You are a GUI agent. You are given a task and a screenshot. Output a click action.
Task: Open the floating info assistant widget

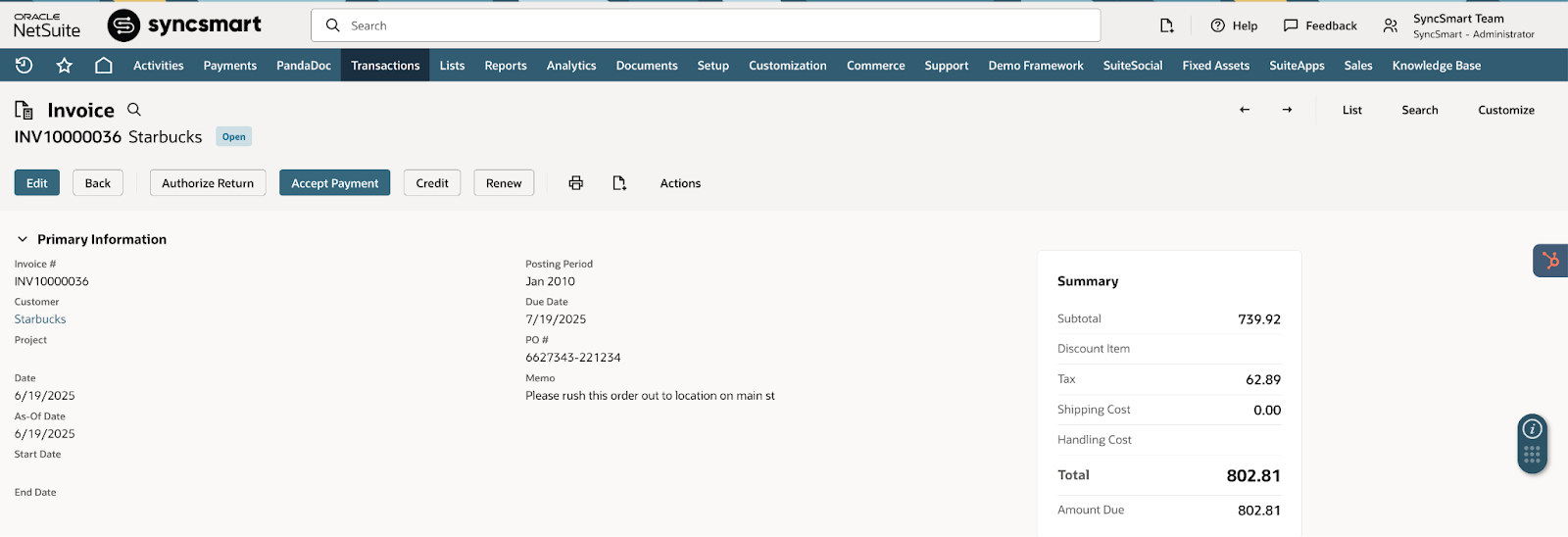(x=1532, y=444)
